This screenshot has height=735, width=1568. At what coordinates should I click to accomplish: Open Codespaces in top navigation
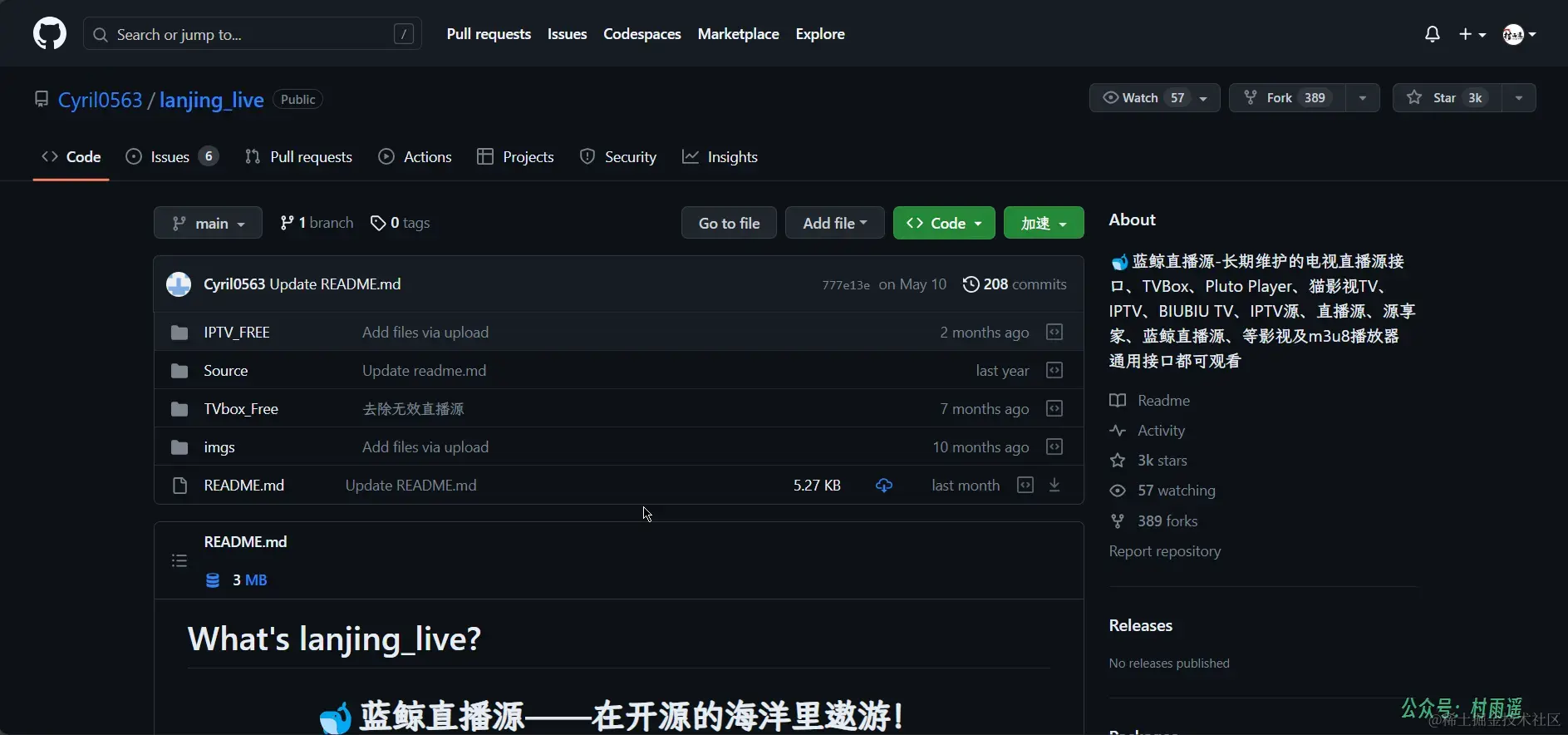[641, 34]
